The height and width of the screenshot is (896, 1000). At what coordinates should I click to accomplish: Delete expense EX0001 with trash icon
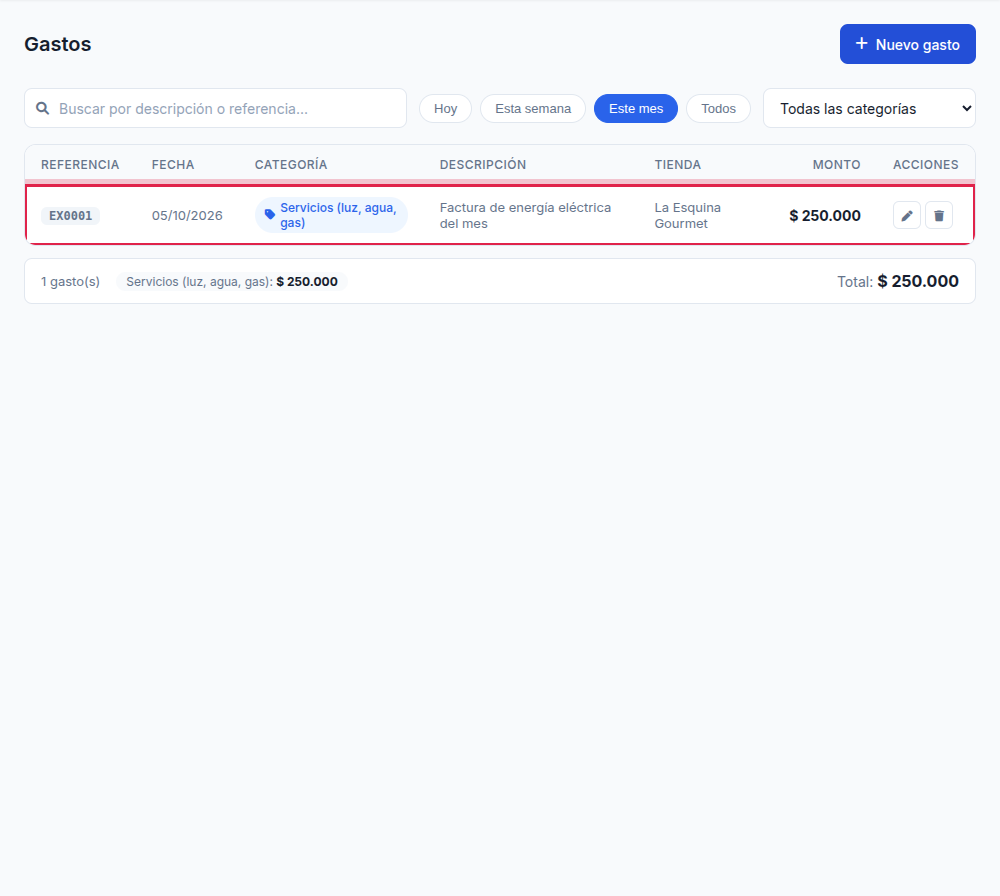(x=939, y=216)
